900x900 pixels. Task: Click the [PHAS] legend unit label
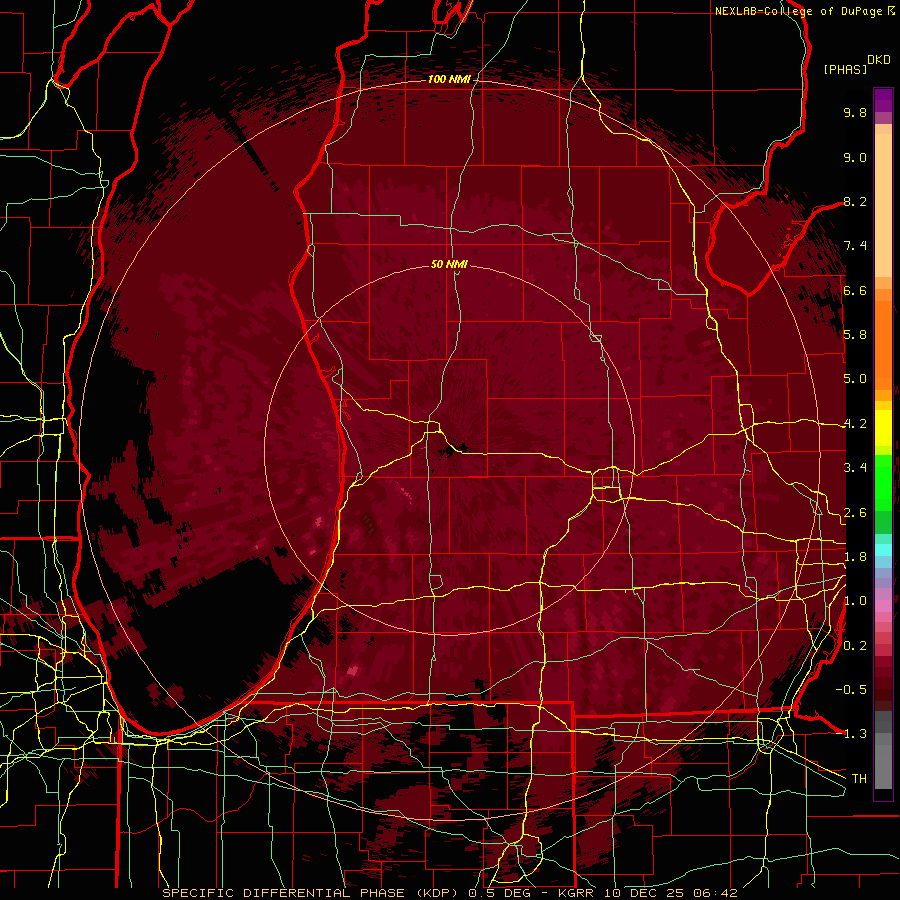845,69
